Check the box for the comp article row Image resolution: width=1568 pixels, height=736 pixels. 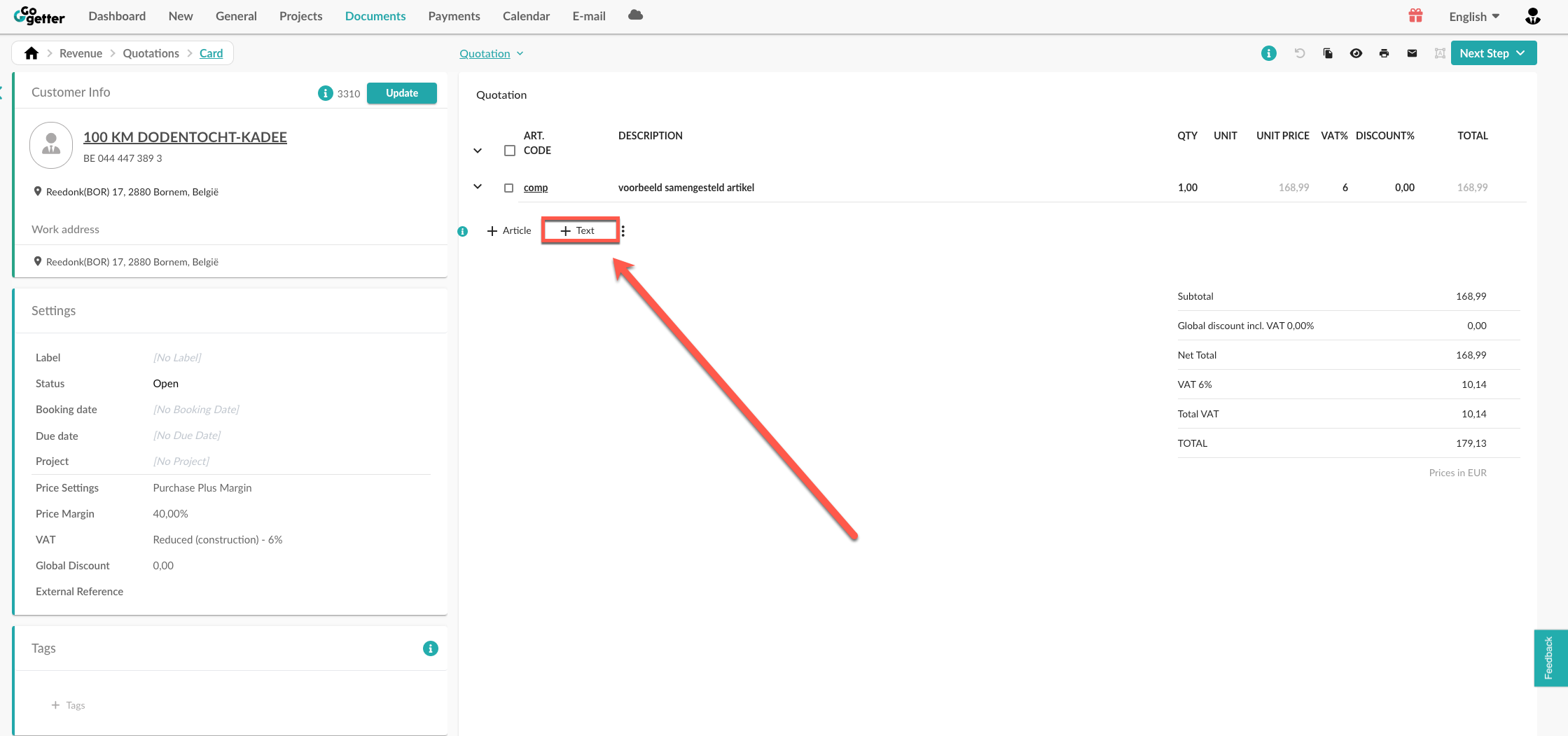point(509,188)
